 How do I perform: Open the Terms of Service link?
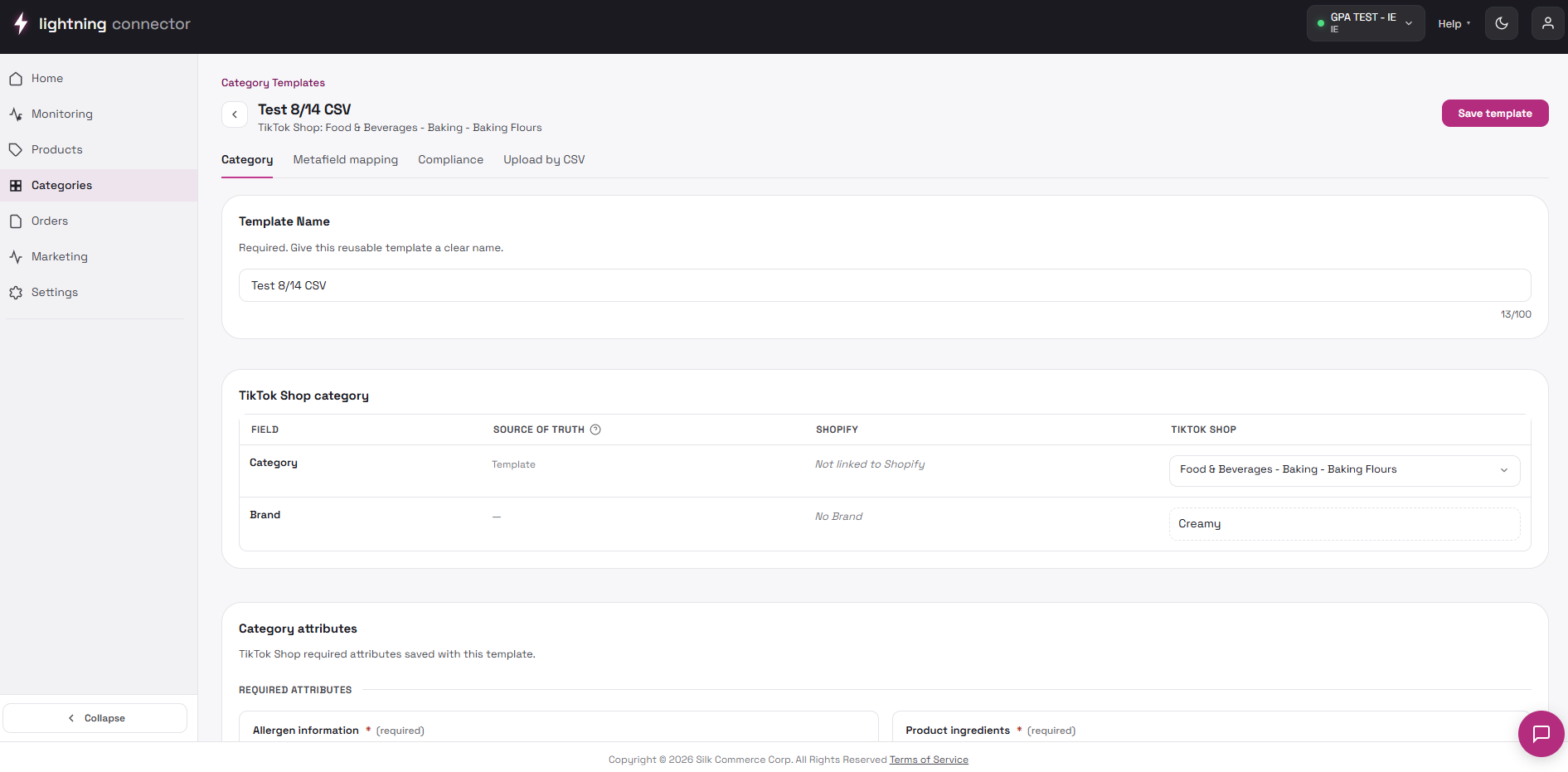(x=929, y=760)
